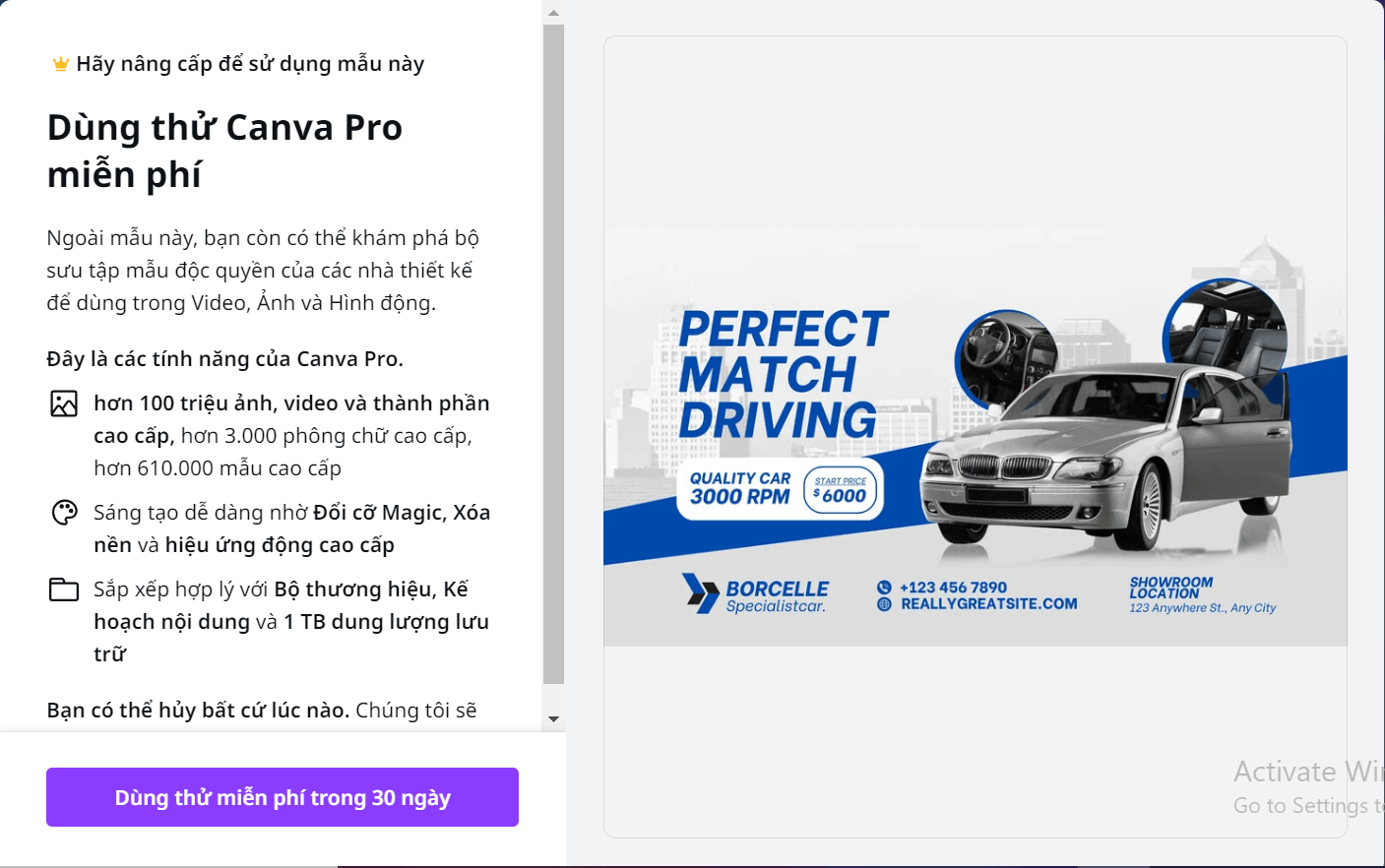
Task: Click the PERFECT MATCH DRIVING headline in preview
Action: 783,374
